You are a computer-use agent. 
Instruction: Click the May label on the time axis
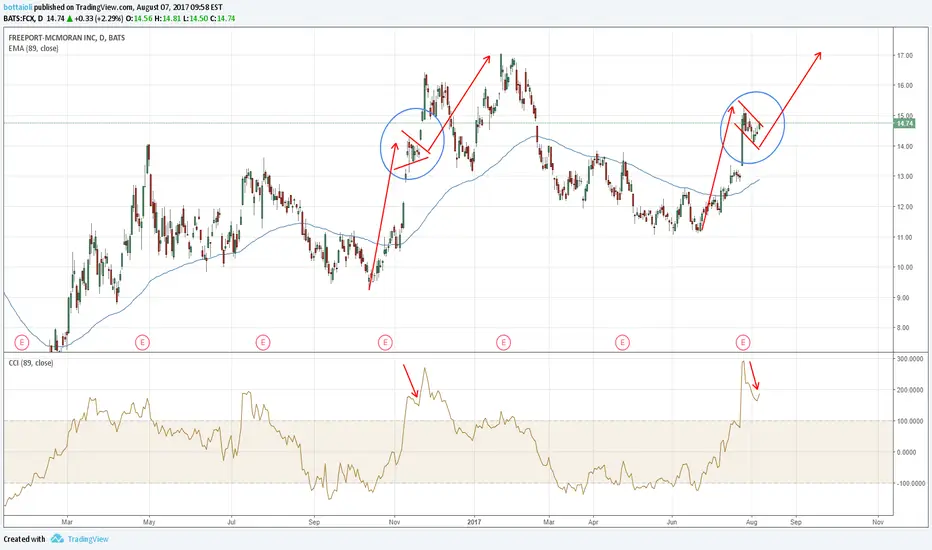tap(149, 522)
